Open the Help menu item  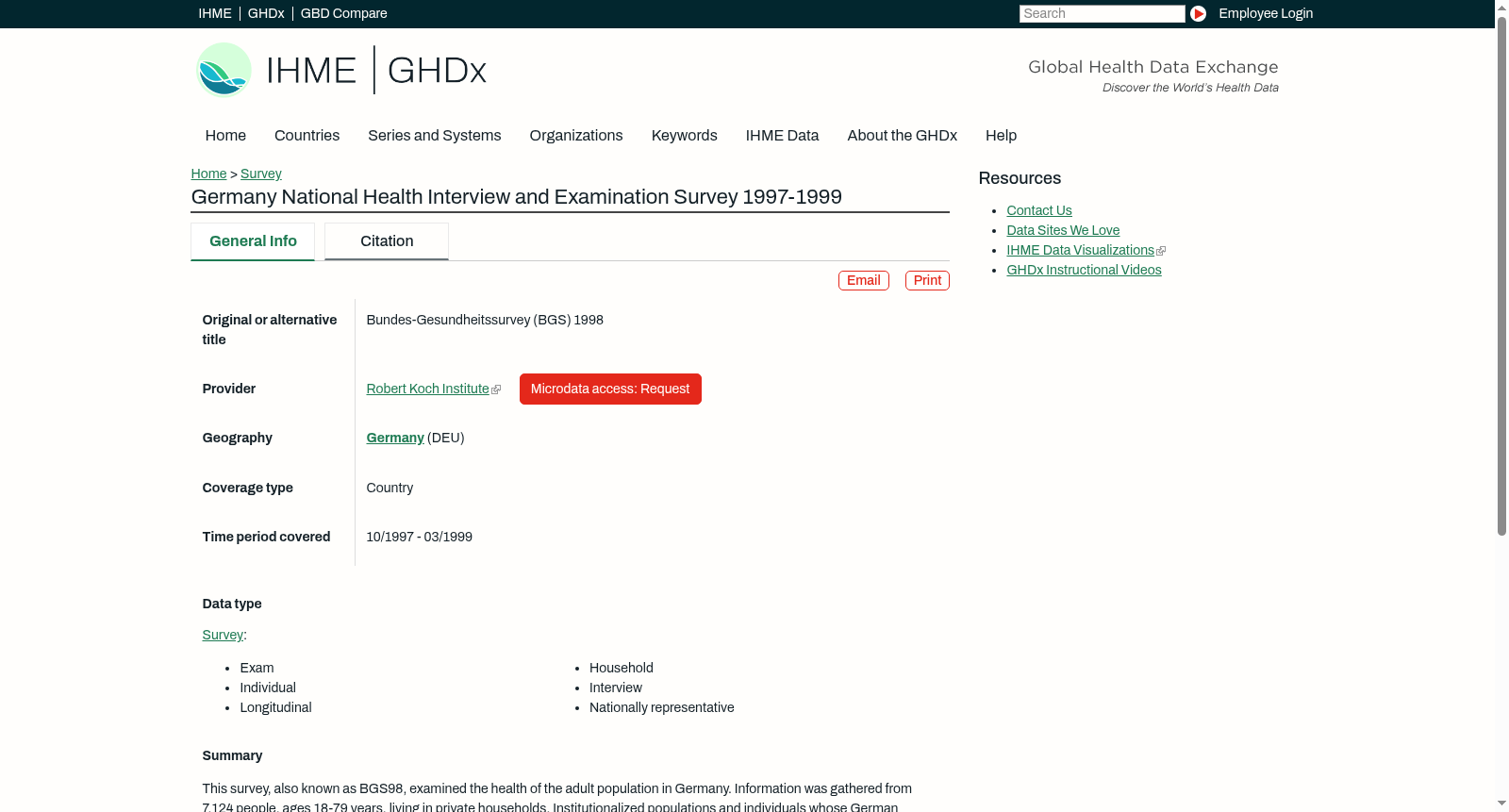coord(1002,135)
